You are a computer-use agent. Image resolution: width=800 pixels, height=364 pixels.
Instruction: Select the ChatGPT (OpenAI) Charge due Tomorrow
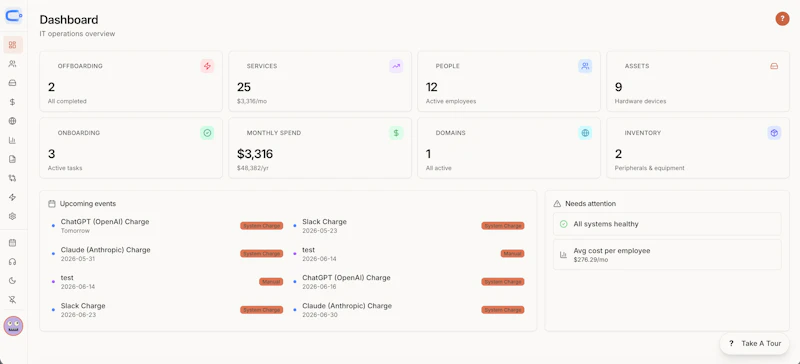[x=167, y=226]
